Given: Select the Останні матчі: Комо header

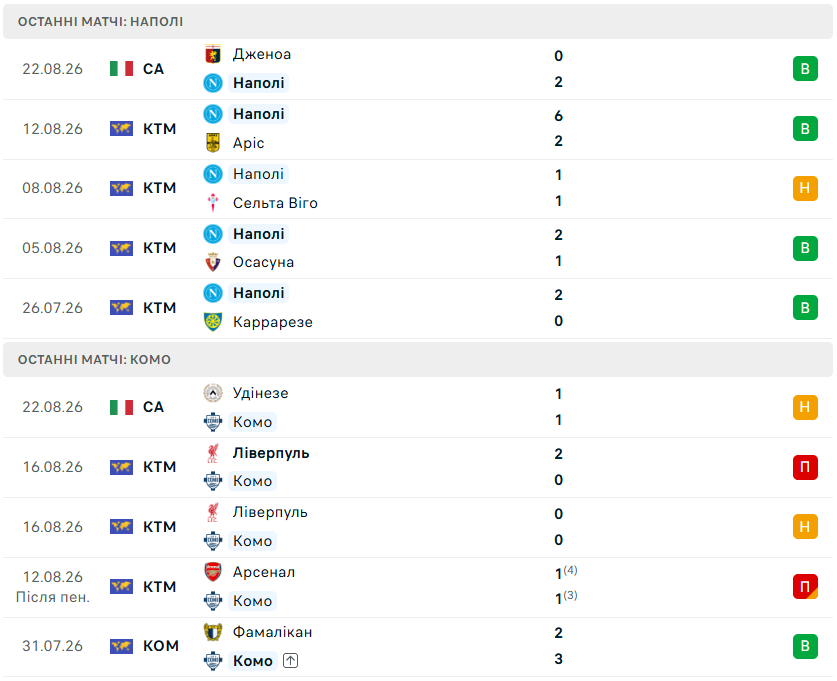Looking at the screenshot, I should click(418, 360).
